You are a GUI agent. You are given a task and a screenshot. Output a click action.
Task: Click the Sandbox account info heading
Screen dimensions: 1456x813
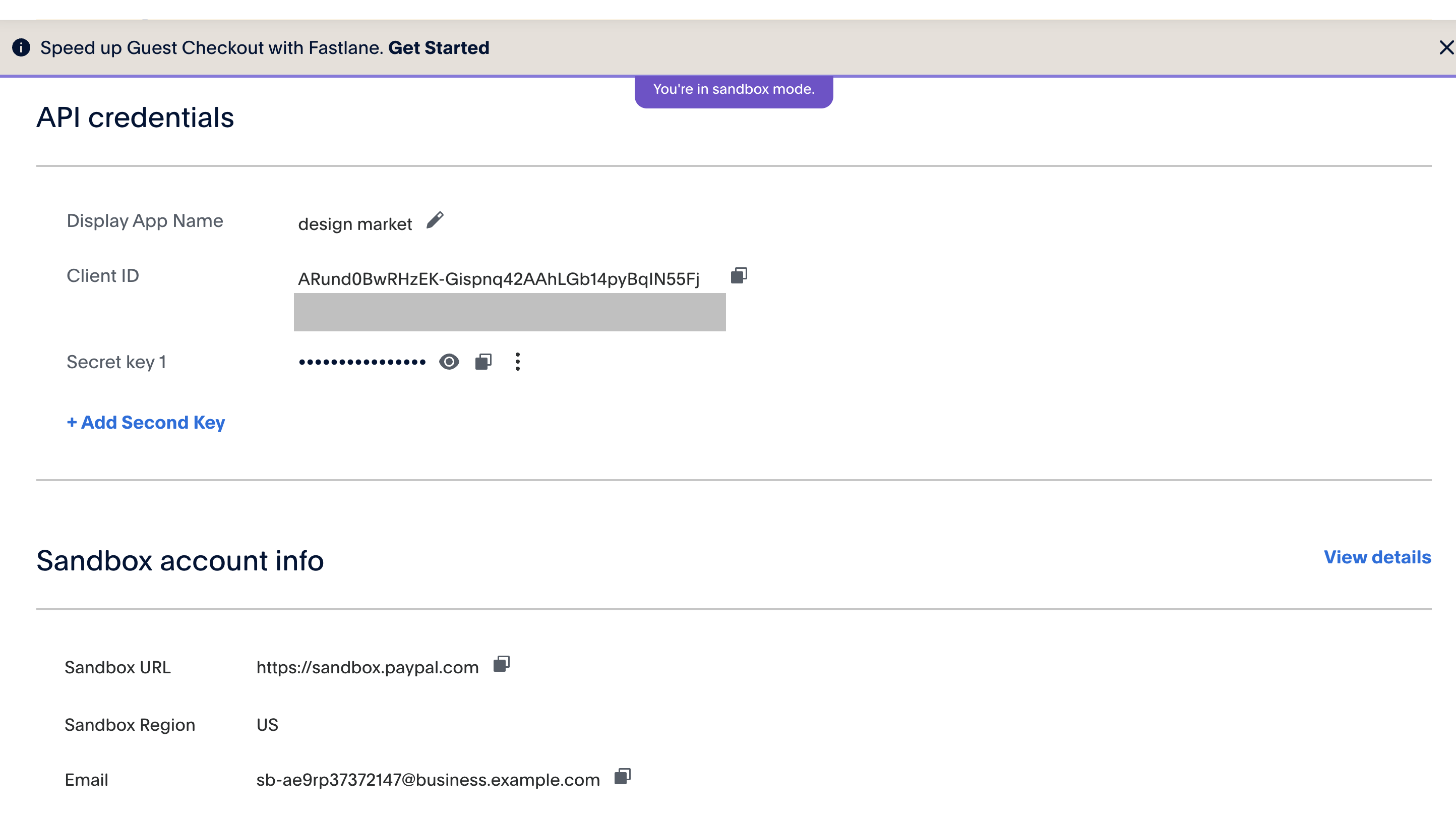pyautogui.click(x=180, y=561)
